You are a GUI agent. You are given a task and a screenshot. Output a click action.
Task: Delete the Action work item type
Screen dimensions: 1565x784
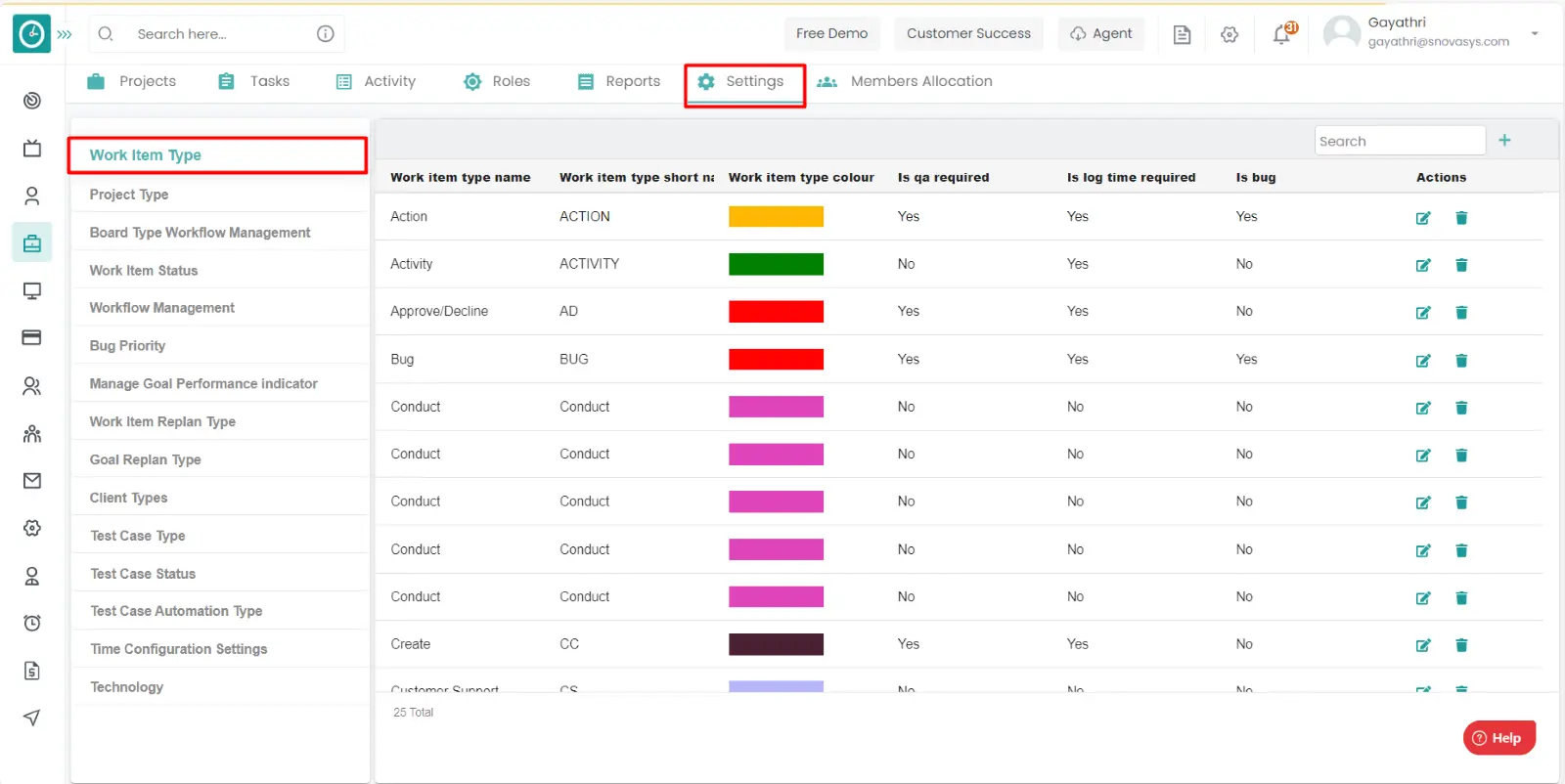point(1461,218)
